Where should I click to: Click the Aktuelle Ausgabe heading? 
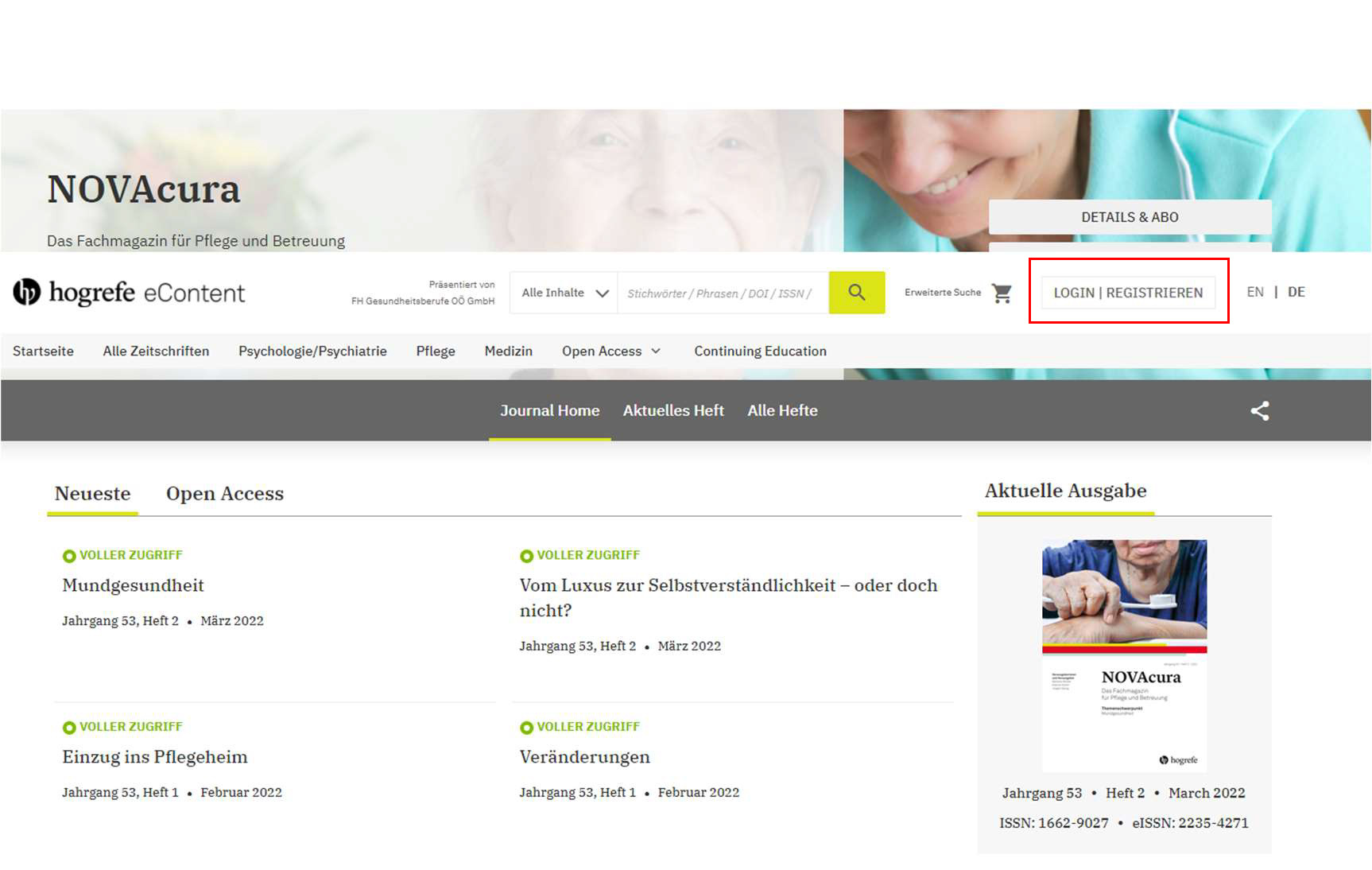tap(1065, 491)
